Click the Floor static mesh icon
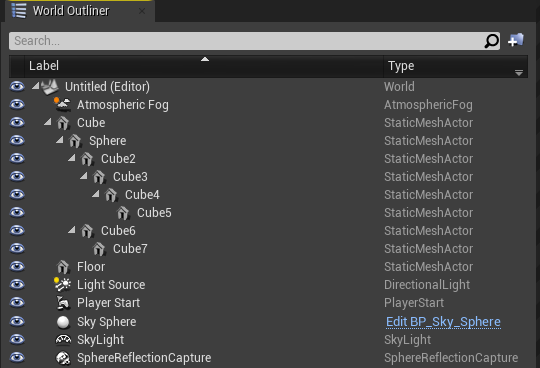The image size is (540, 368). (63, 266)
